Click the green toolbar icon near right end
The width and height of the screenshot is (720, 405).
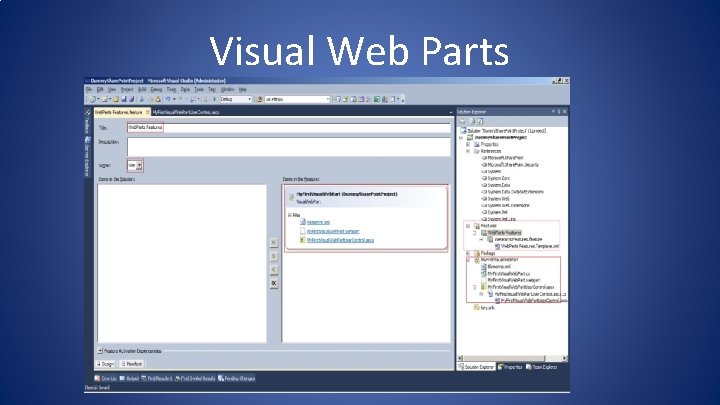(377, 99)
